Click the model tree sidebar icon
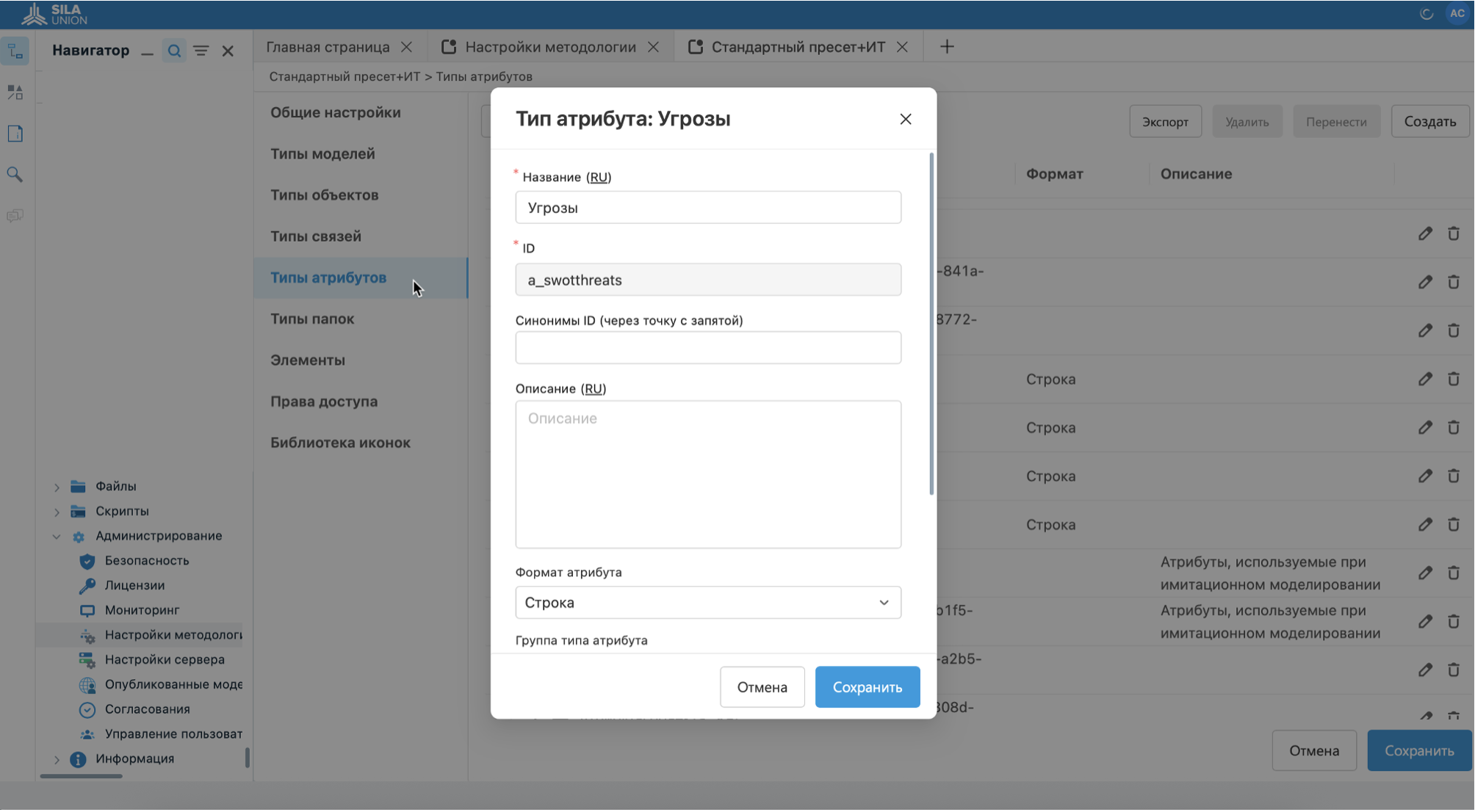Viewport: 1475px width, 812px height. pos(15,51)
